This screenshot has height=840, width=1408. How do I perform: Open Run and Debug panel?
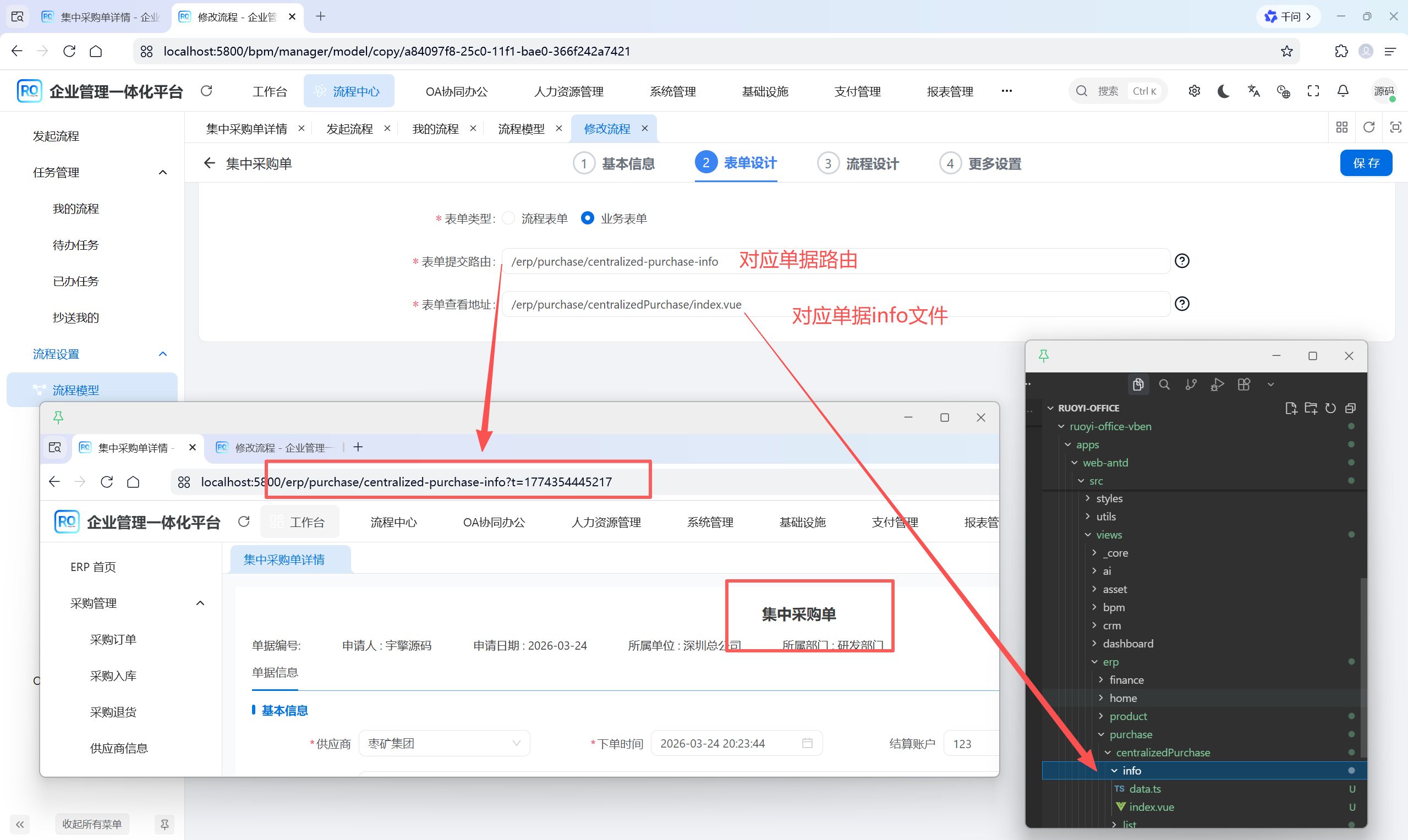1218,385
